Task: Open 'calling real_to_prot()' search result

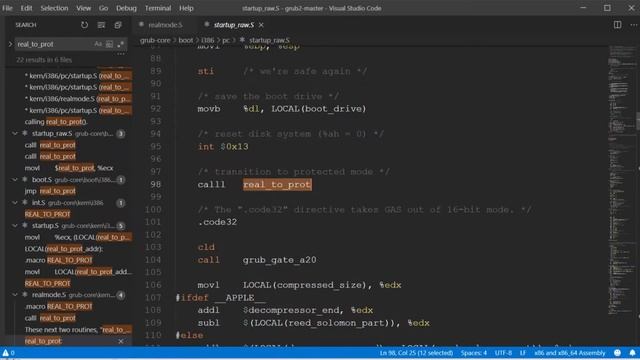Action: [x=56, y=122]
